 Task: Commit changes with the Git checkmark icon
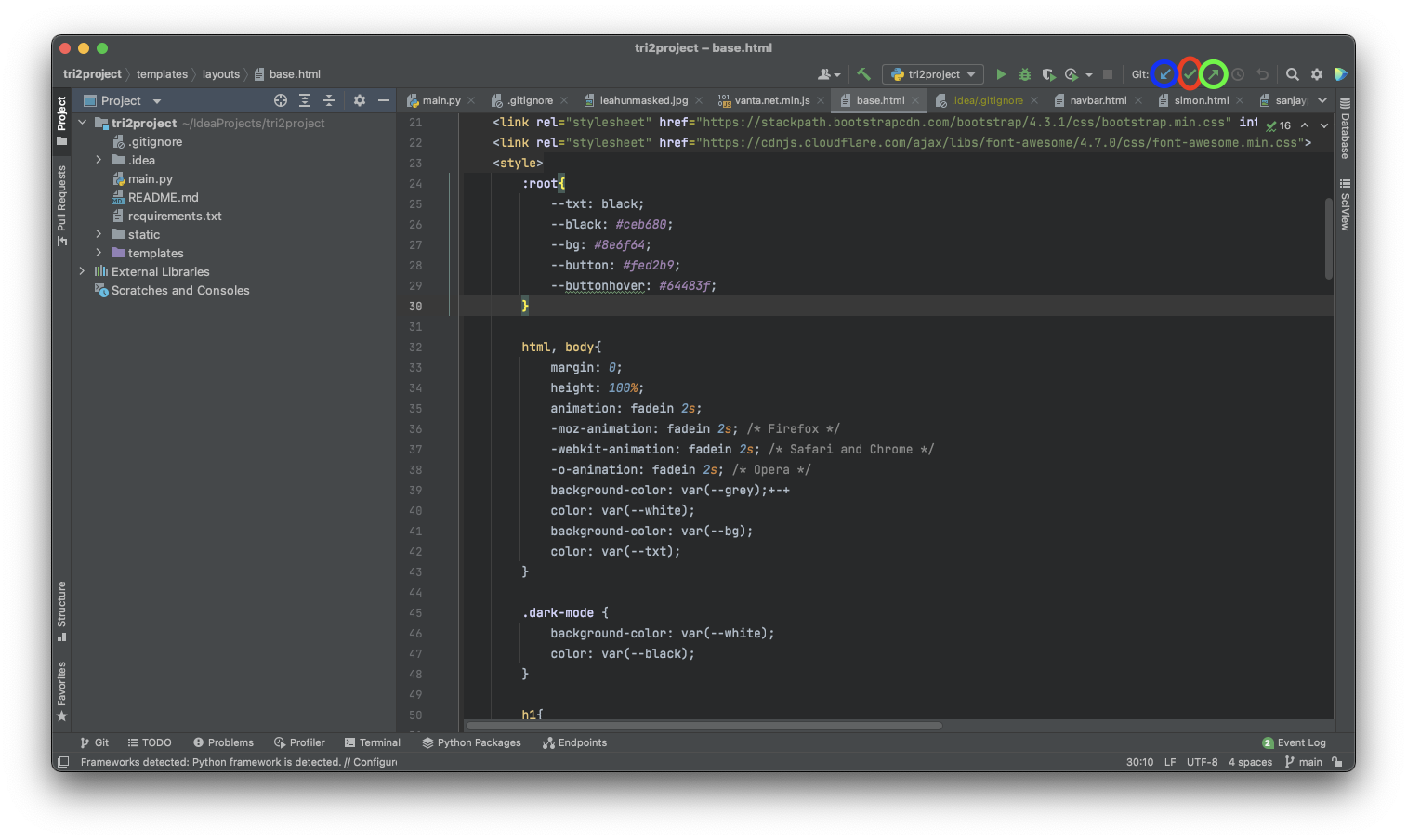1190,74
